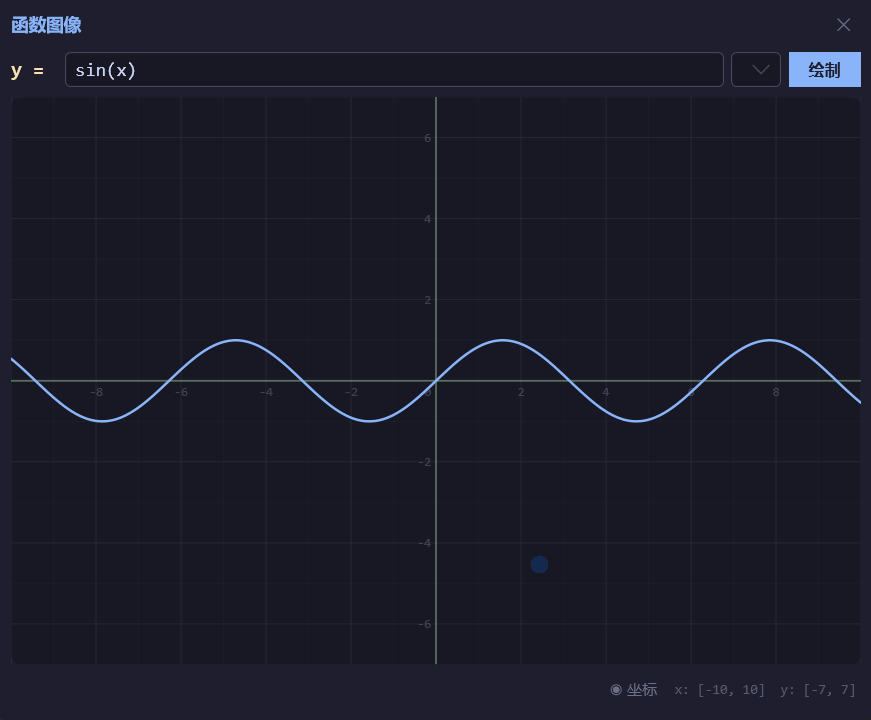This screenshot has height=720, width=871.
Task: Click the 绘制 plot button
Action: click(x=824, y=70)
